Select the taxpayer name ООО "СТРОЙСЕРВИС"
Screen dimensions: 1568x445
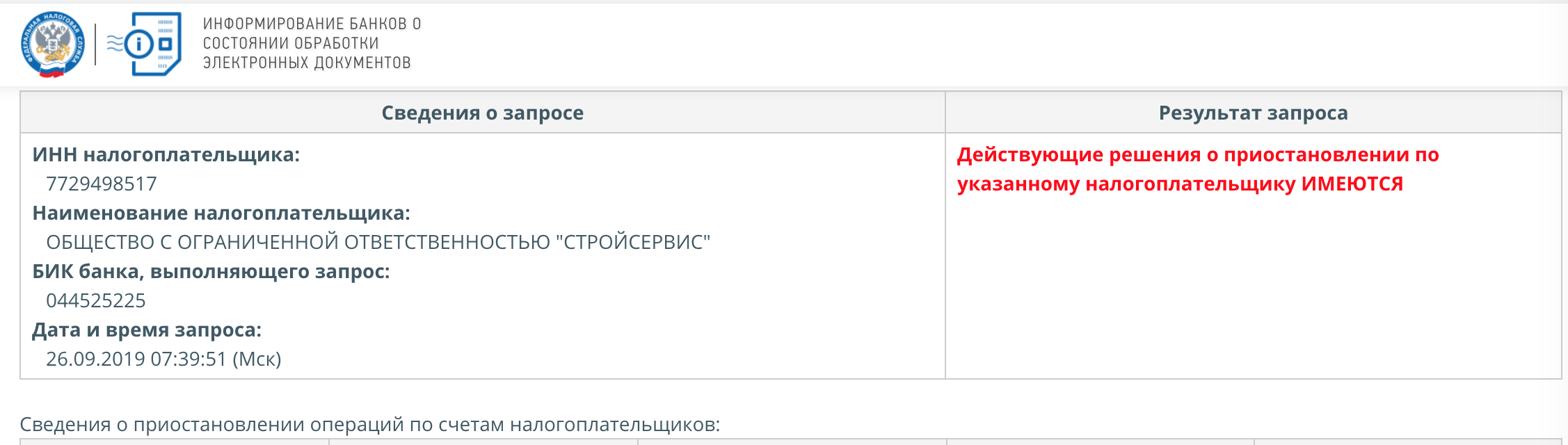pyautogui.click(x=378, y=242)
